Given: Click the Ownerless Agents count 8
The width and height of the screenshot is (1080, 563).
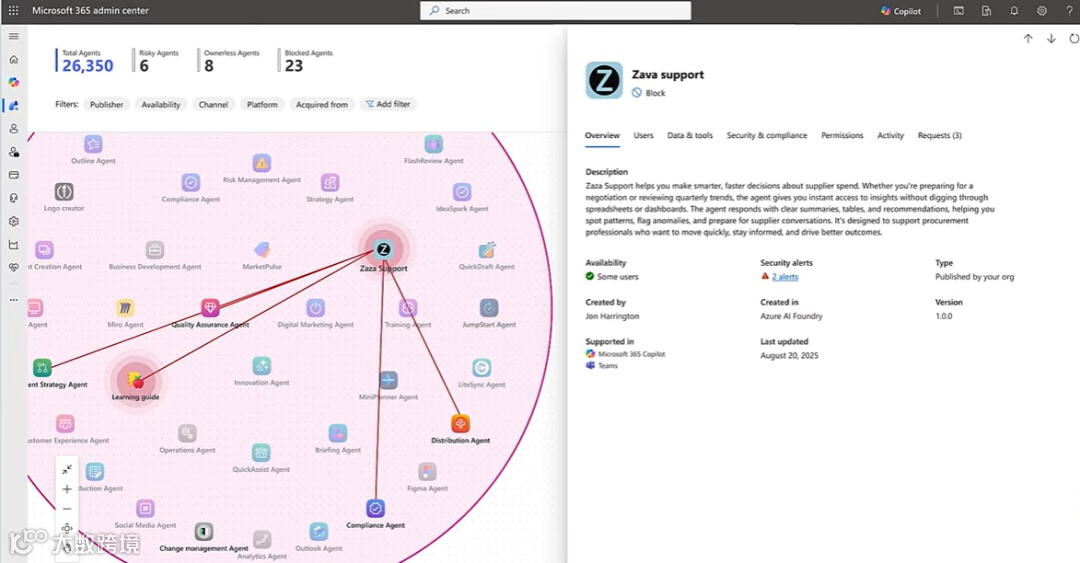Looking at the screenshot, I should tap(209, 65).
